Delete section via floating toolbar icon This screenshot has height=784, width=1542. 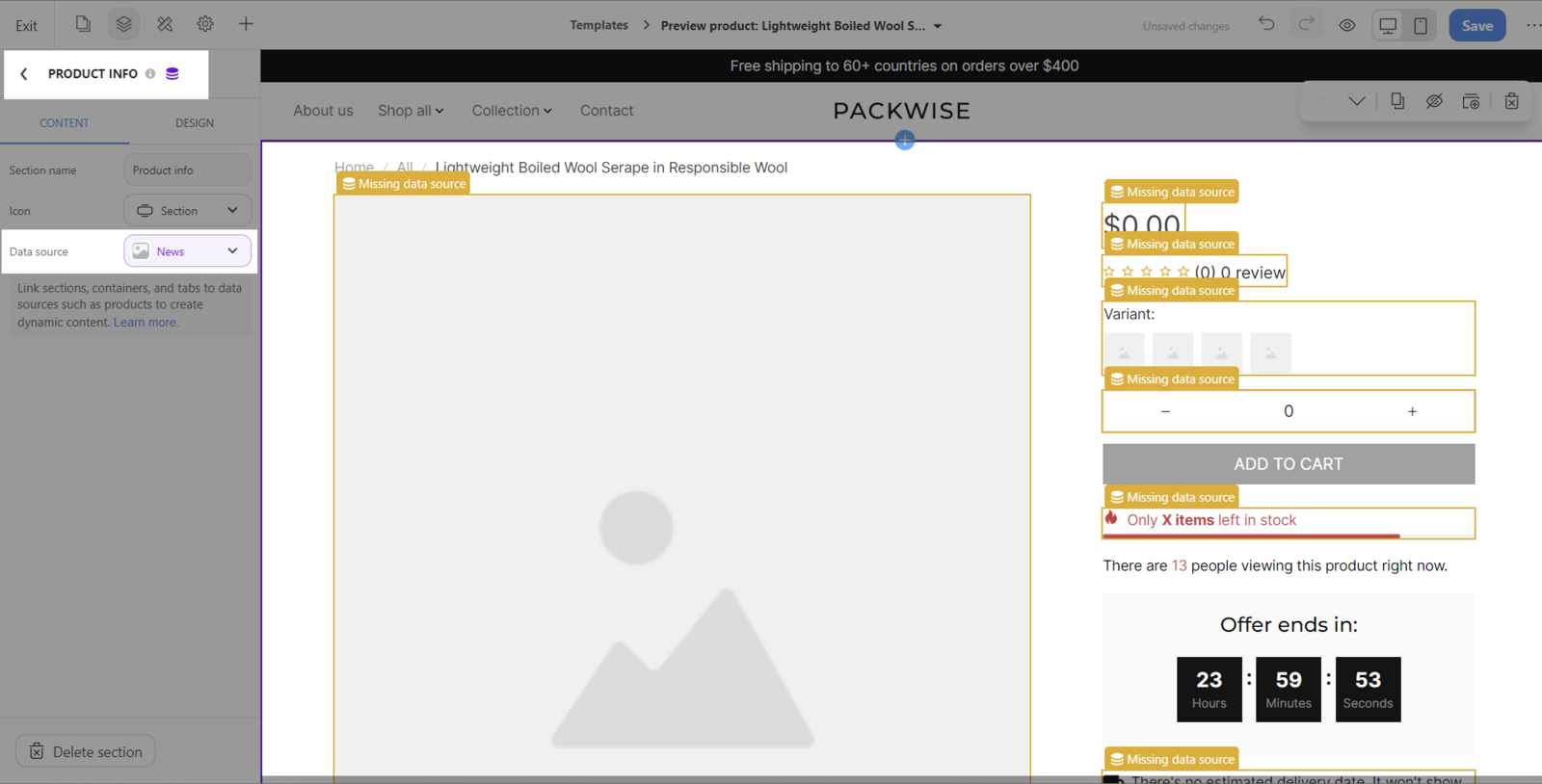(x=1511, y=101)
